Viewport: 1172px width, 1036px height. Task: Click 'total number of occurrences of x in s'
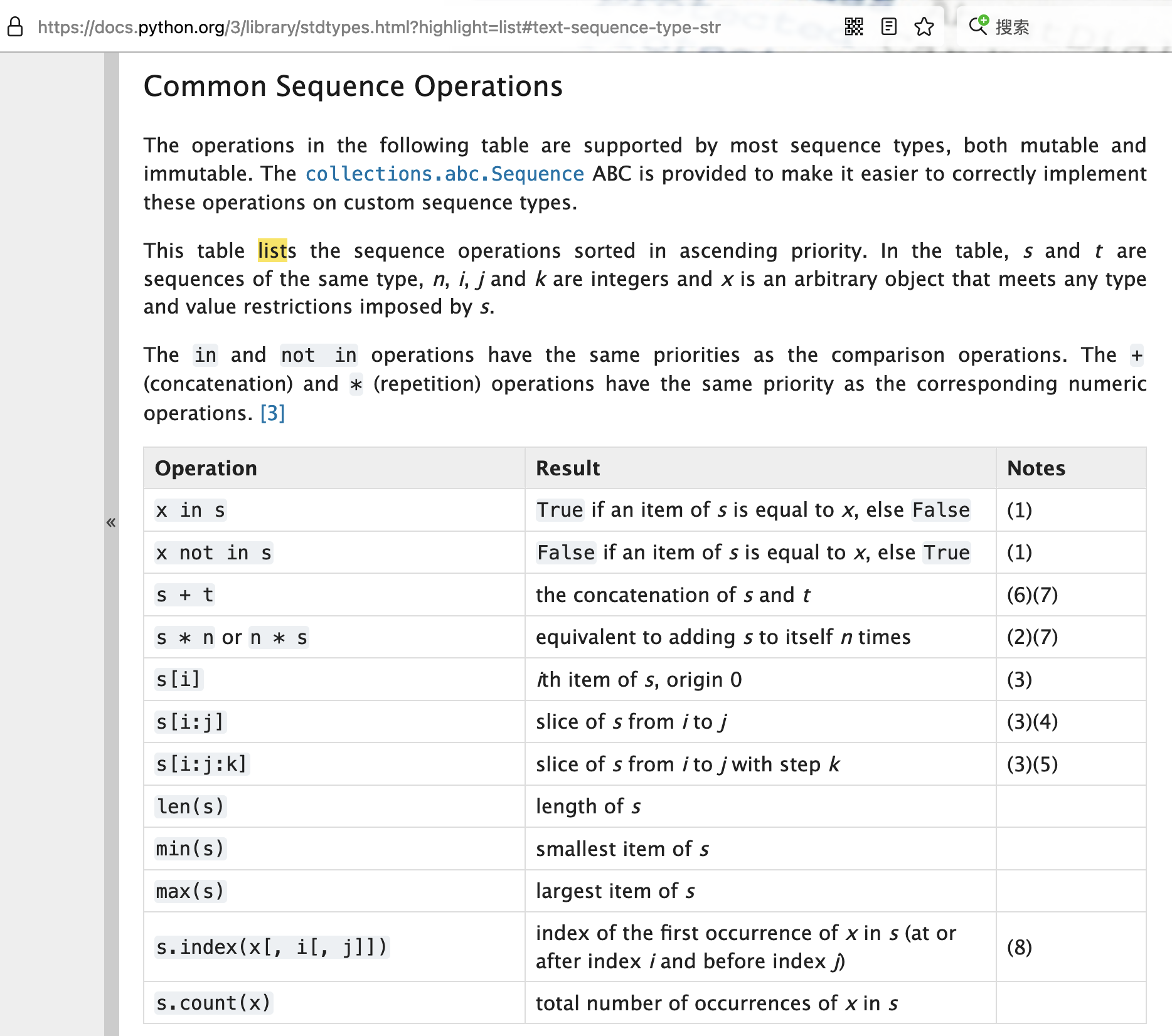pyautogui.click(x=717, y=1003)
